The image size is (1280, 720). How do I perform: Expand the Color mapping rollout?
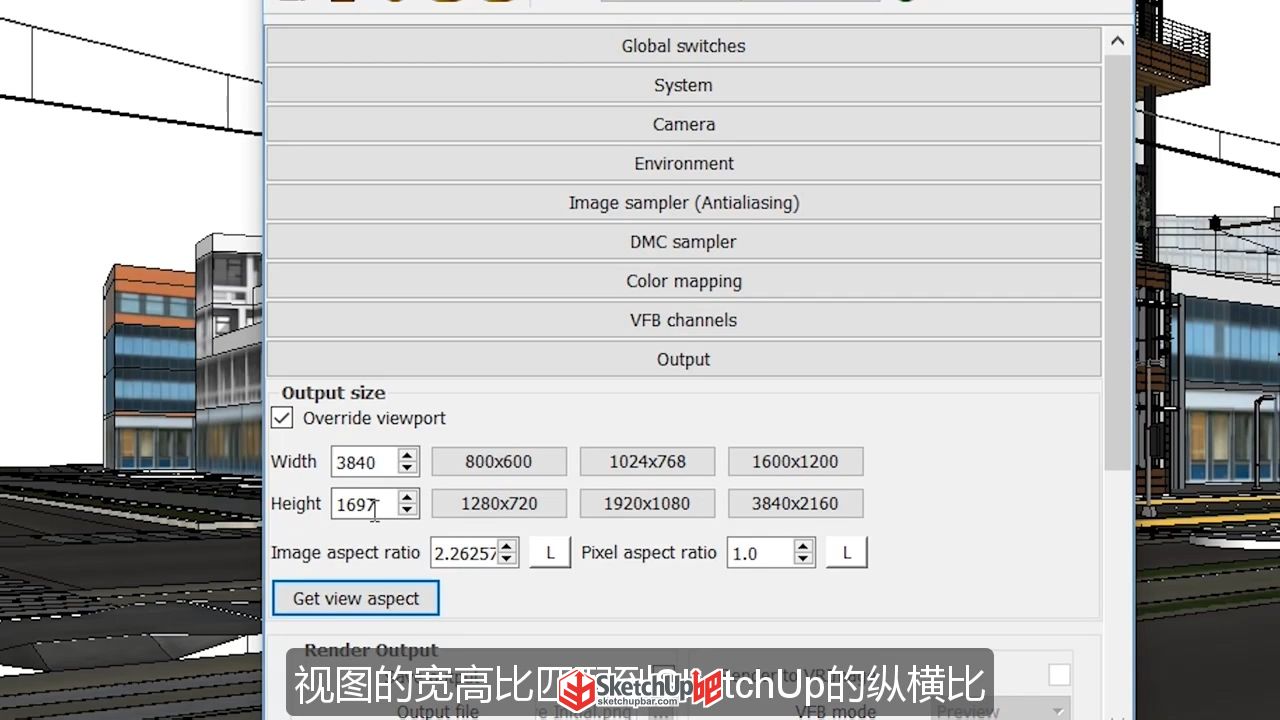coord(683,281)
